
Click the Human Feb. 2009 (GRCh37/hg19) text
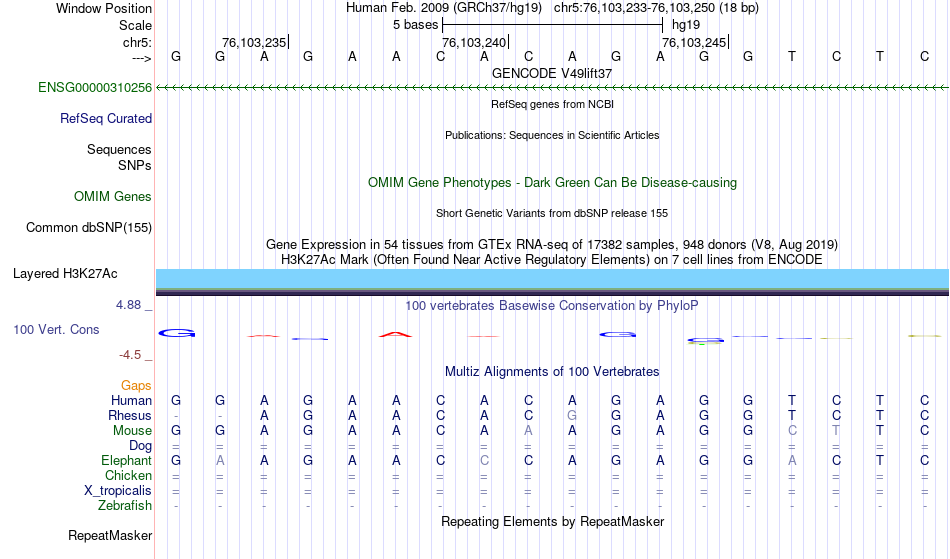pos(443,8)
